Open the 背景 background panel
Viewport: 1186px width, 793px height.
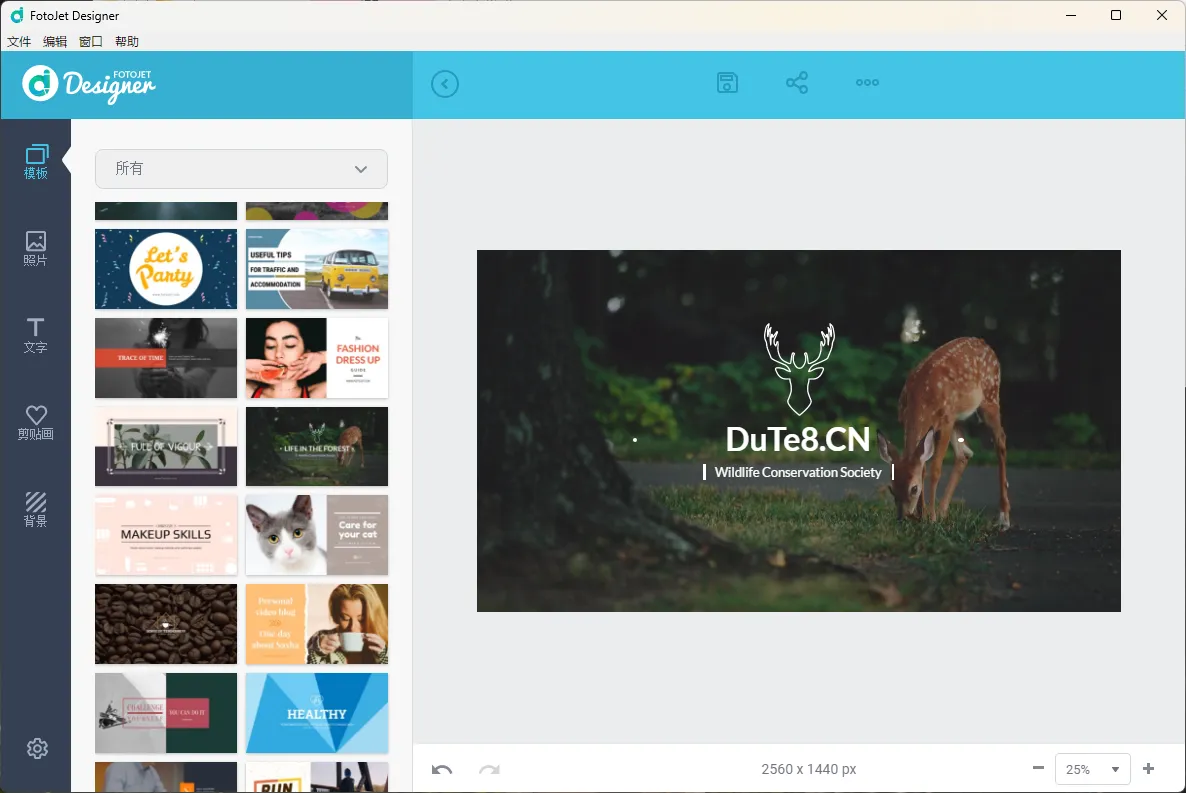[x=36, y=509]
